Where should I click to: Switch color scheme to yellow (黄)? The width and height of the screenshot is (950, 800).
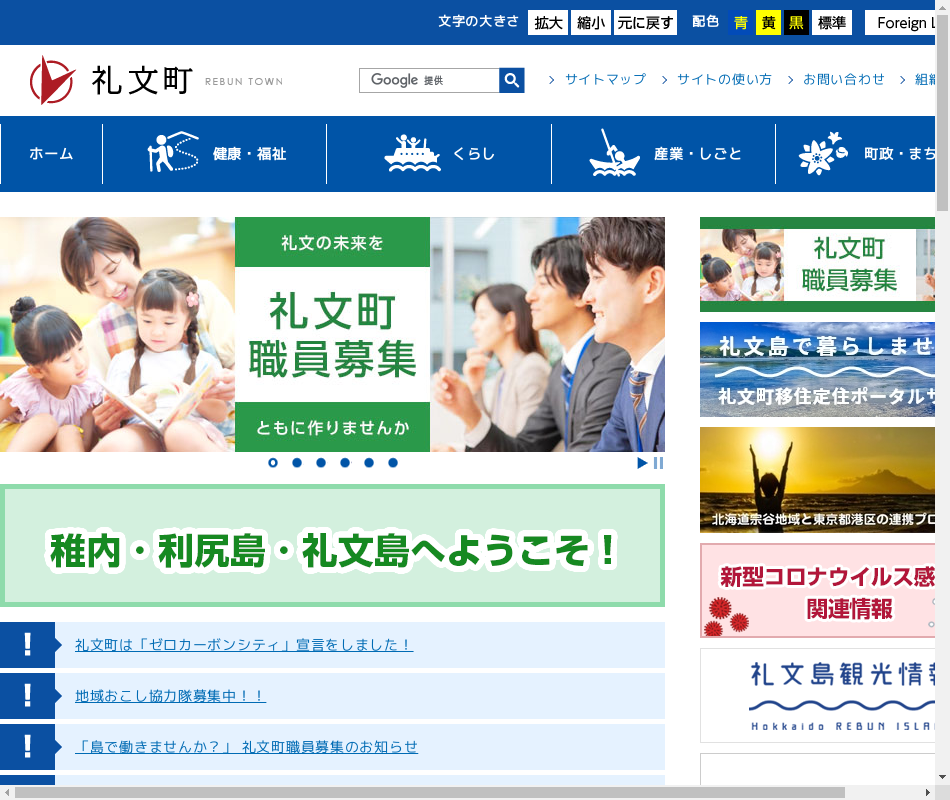click(768, 23)
